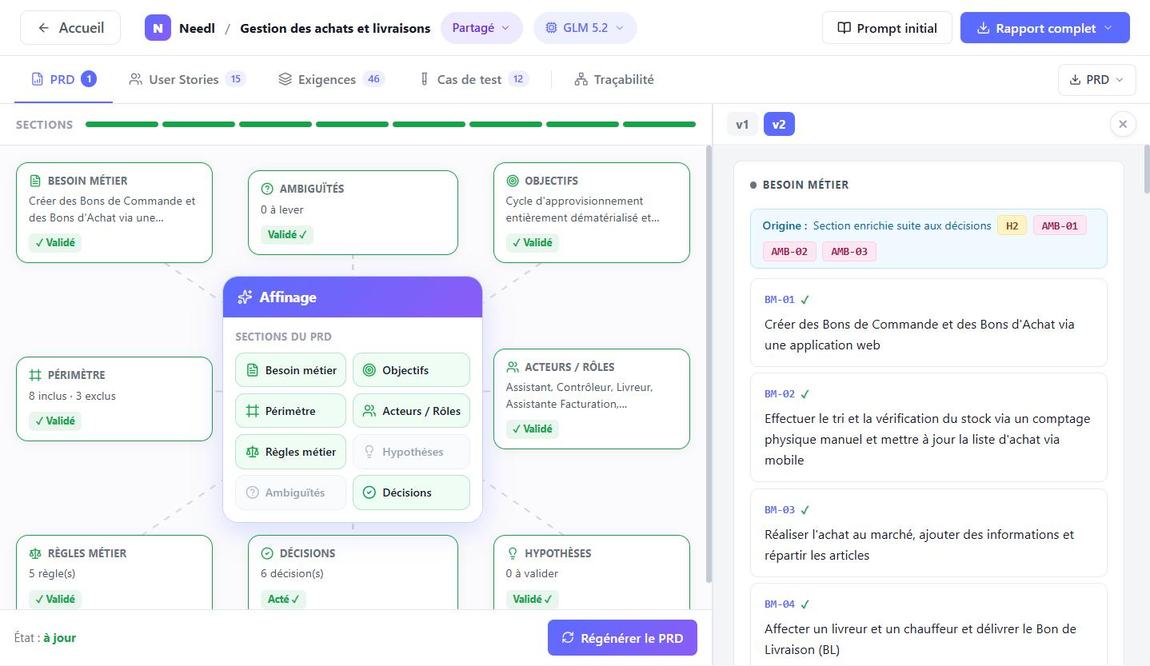This screenshot has height=666, width=1150.
Task: Open requirement BM-03 card
Action: coord(929,533)
